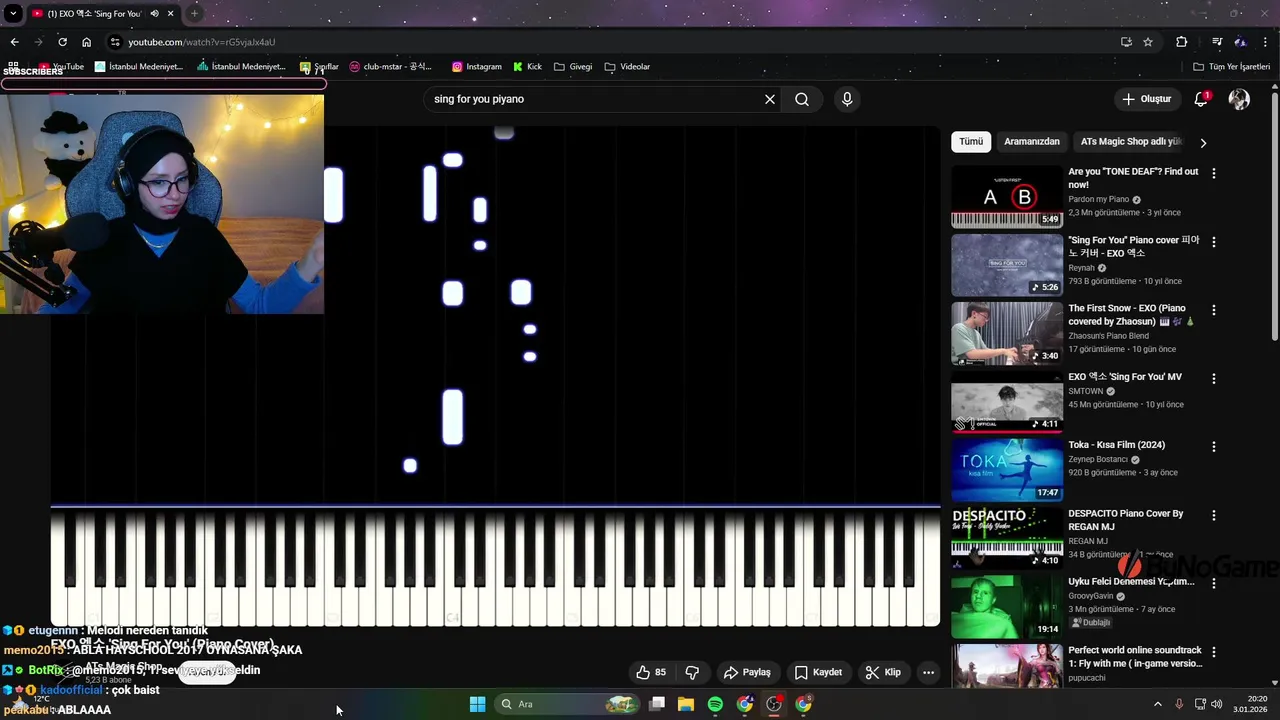Dislike the video with thumbs down
This screenshot has height=720, width=1280.
point(692,672)
